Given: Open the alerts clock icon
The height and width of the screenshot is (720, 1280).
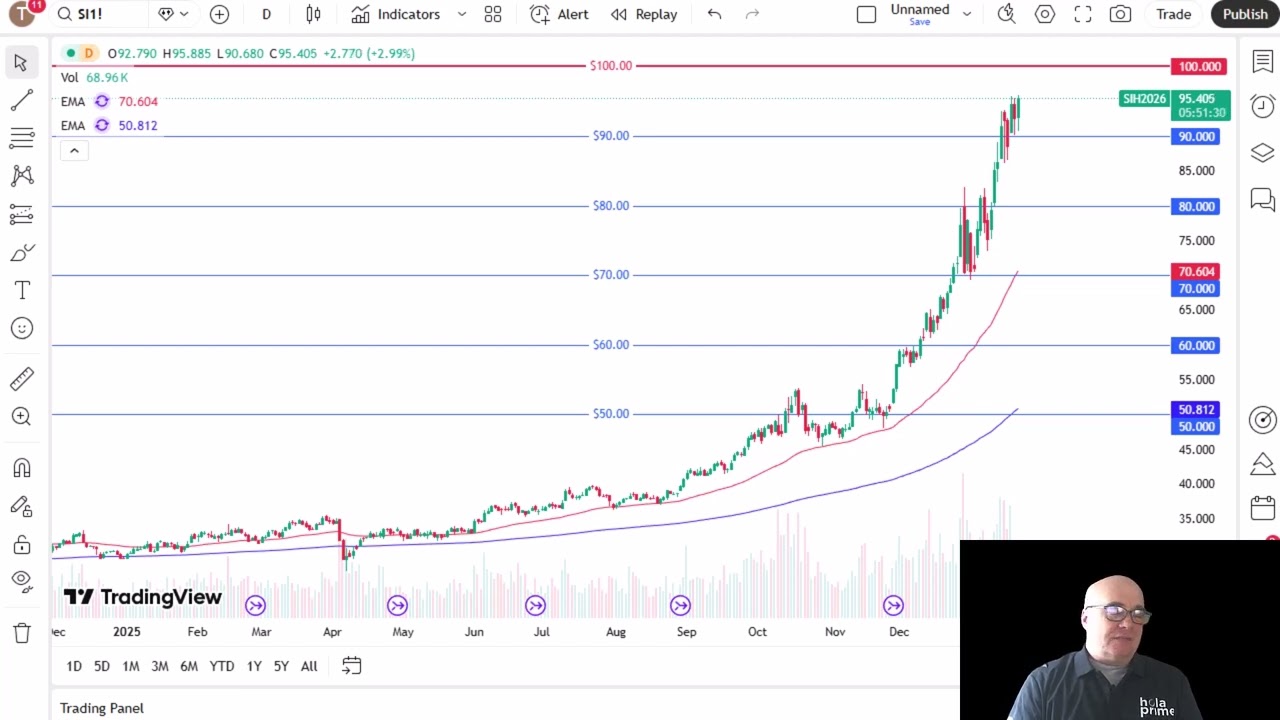Looking at the screenshot, I should 1262,107.
